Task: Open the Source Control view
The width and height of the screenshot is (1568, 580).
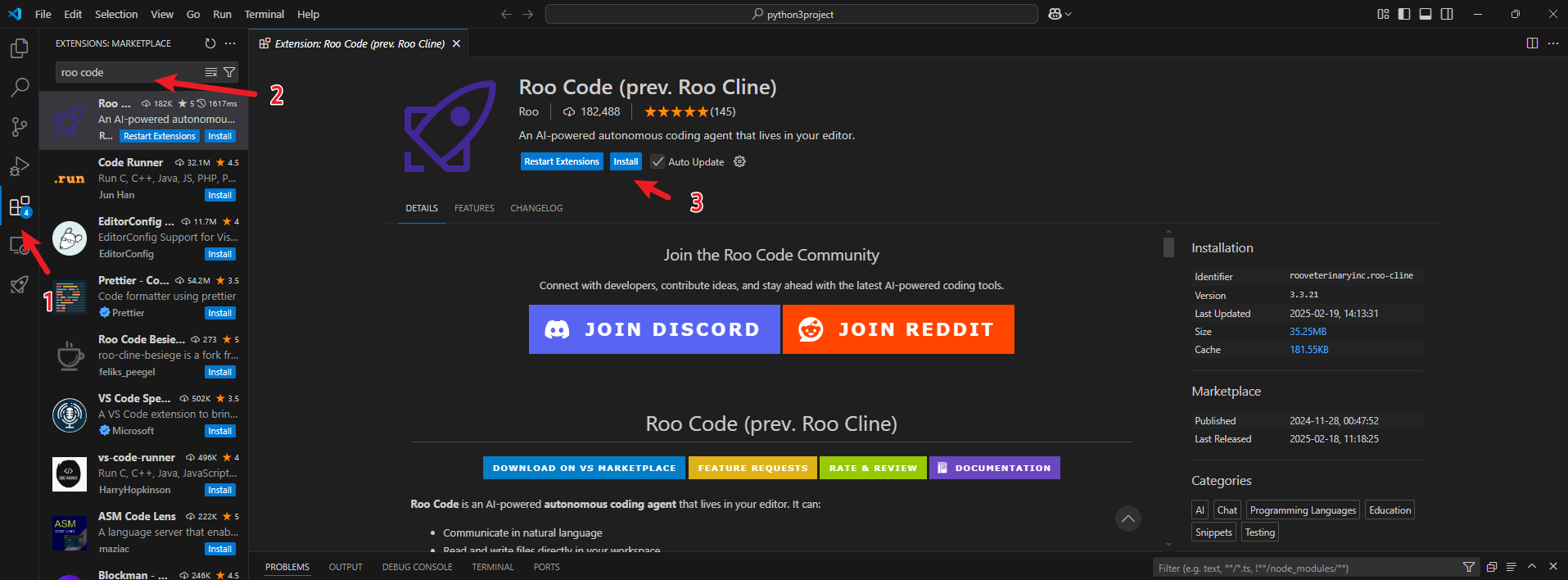Action: point(19,126)
